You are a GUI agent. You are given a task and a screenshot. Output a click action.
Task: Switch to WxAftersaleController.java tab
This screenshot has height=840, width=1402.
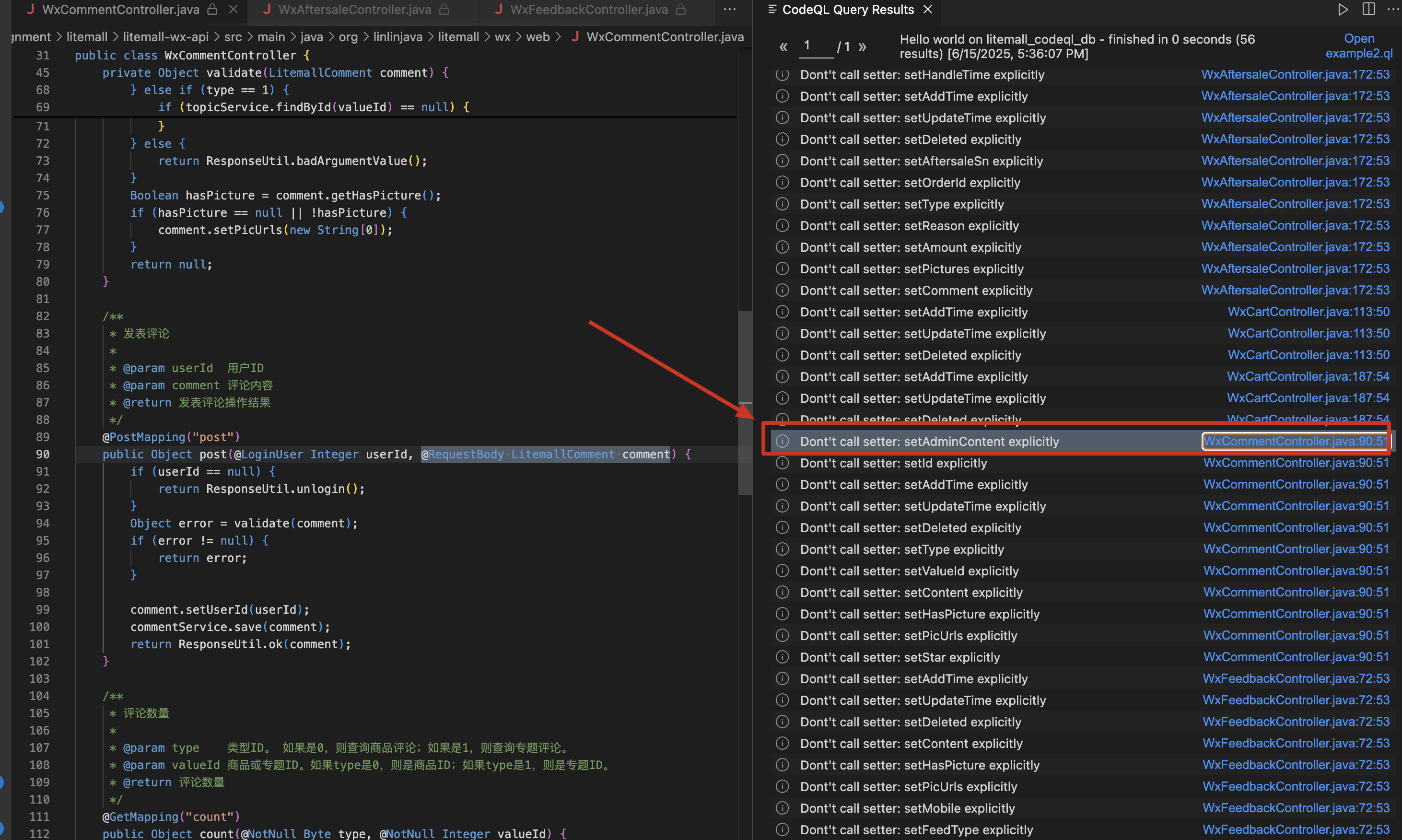[x=354, y=10]
